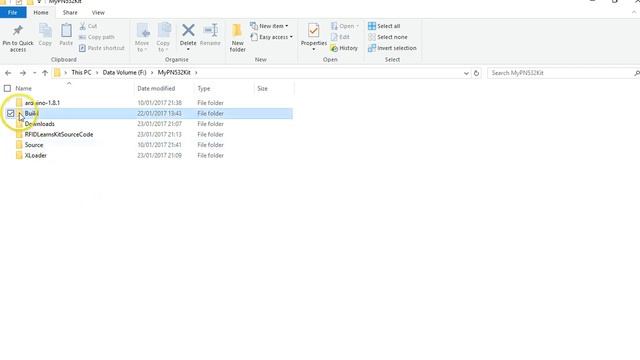The height and width of the screenshot is (360, 640).
Task: Copy path of selected folder
Action: click(97, 37)
